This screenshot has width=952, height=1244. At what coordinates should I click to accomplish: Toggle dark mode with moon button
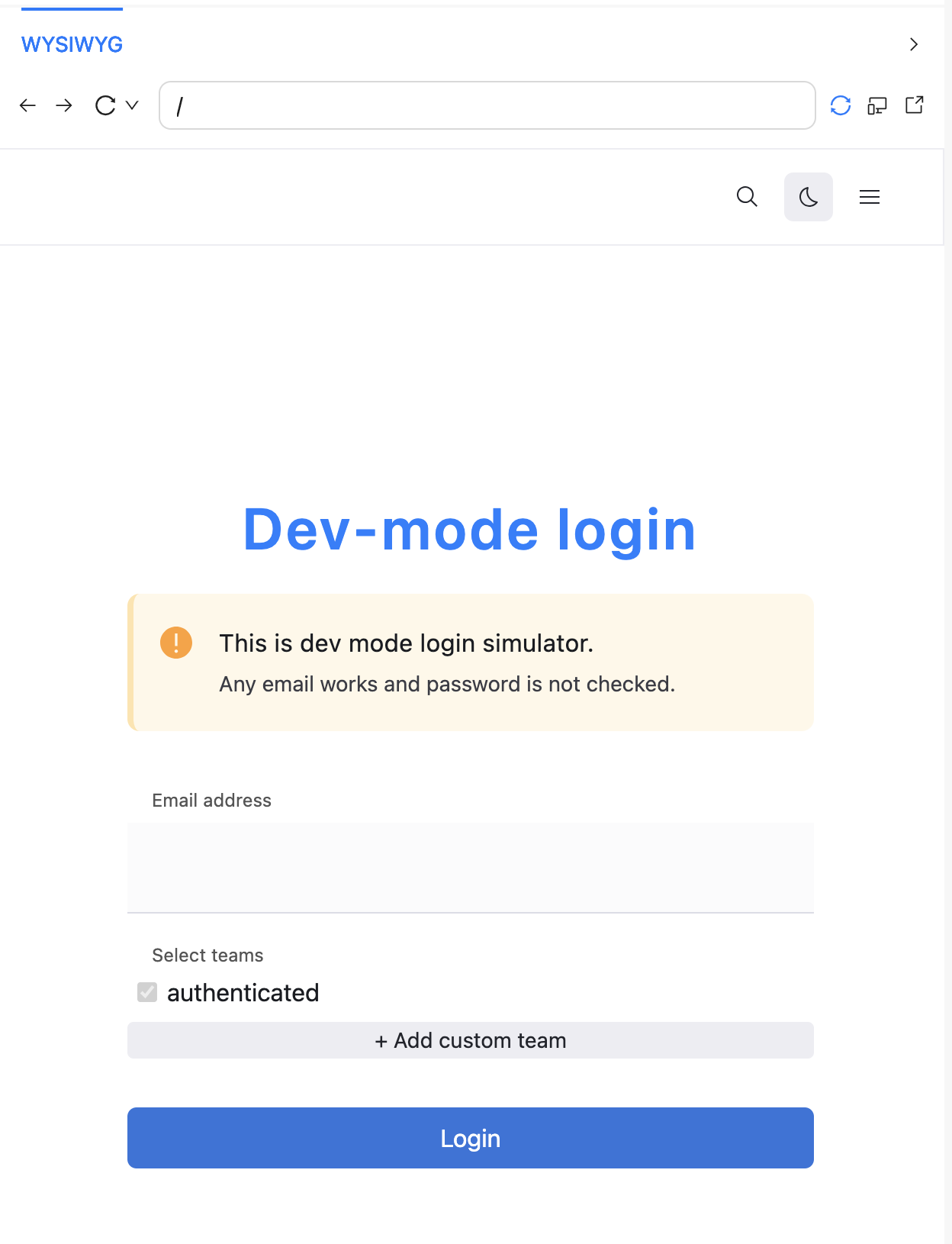[808, 197]
